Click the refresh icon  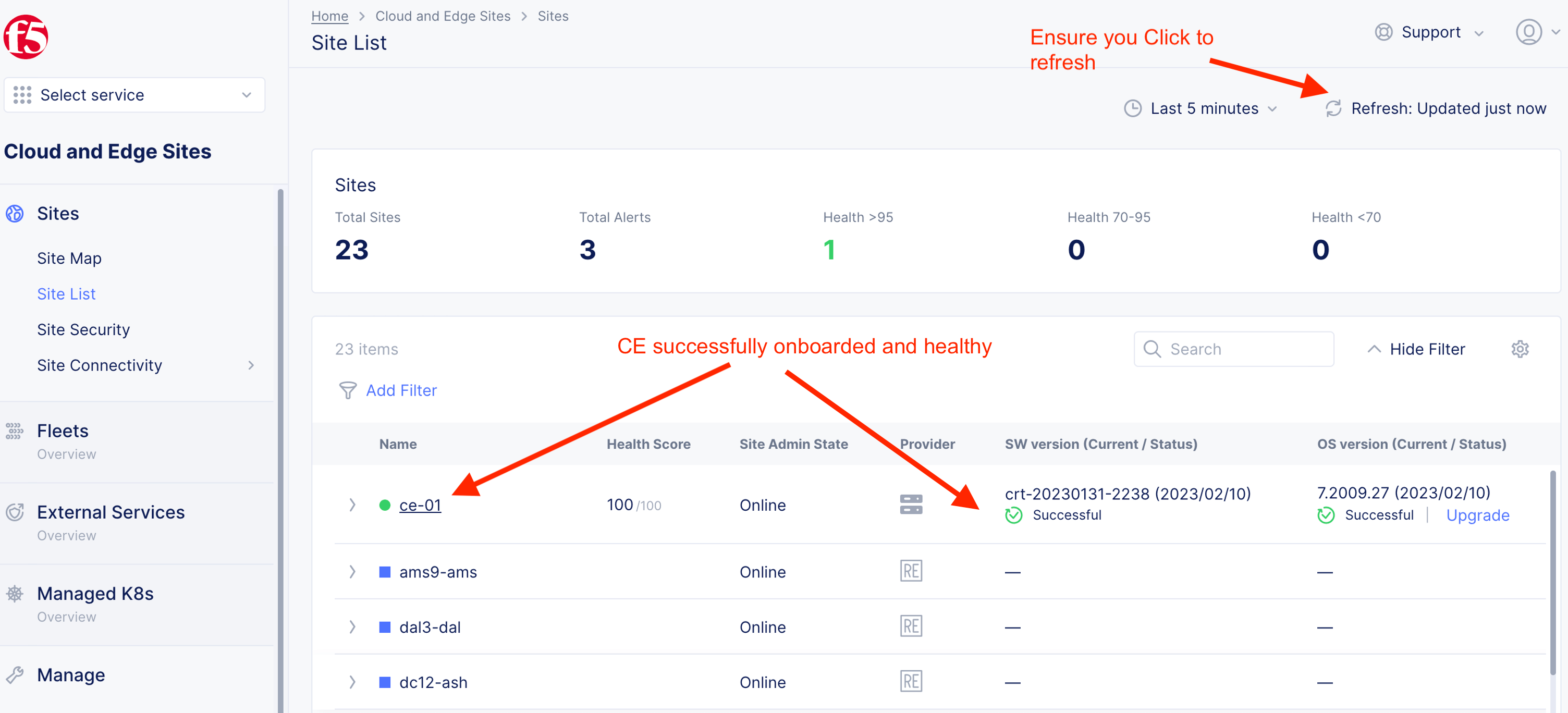click(x=1333, y=108)
